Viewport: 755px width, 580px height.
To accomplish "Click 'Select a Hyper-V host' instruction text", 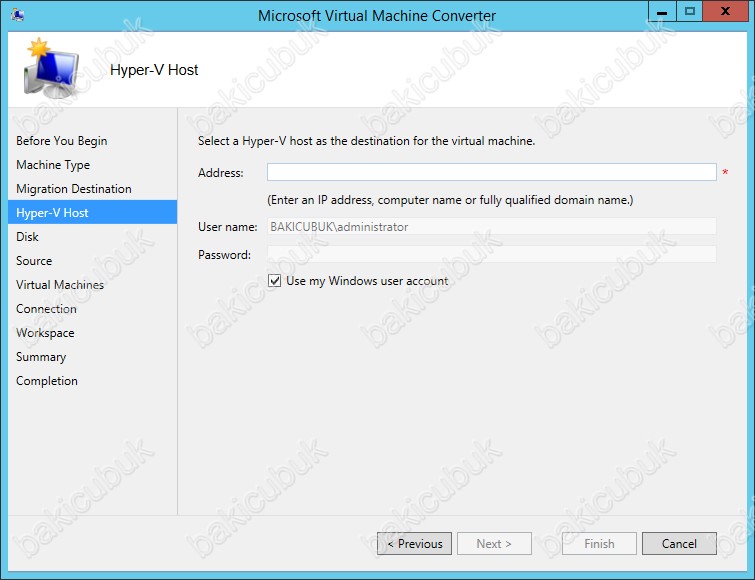I will (x=366, y=141).
